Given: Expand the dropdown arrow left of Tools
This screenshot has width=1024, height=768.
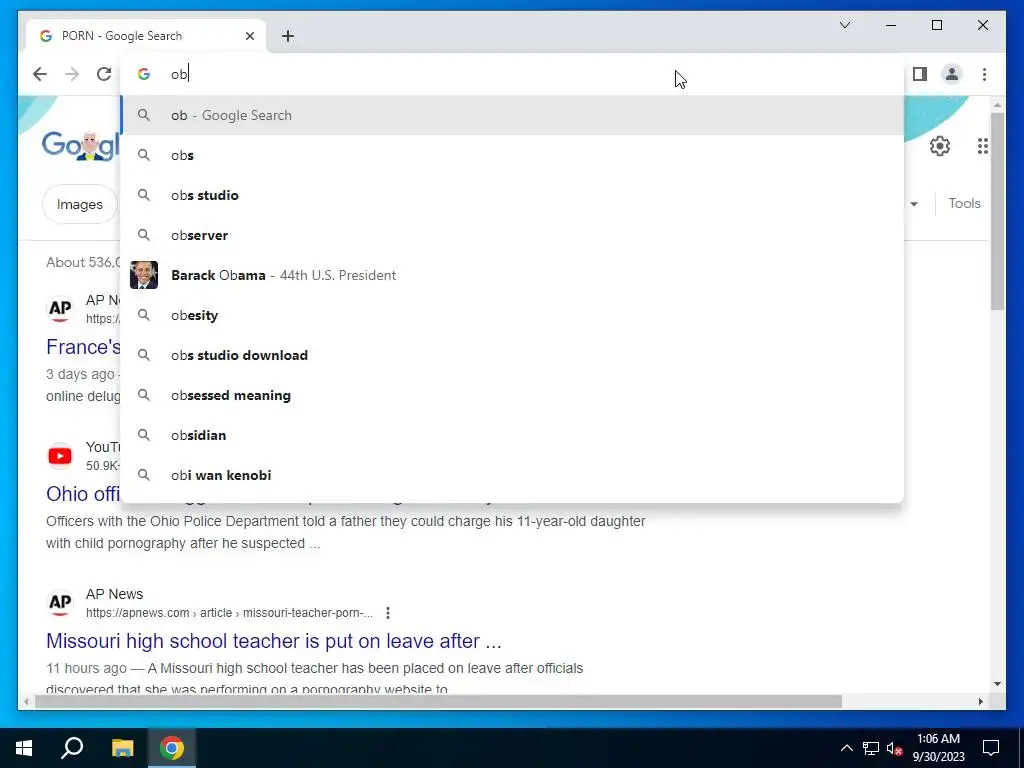Looking at the screenshot, I should coord(914,204).
